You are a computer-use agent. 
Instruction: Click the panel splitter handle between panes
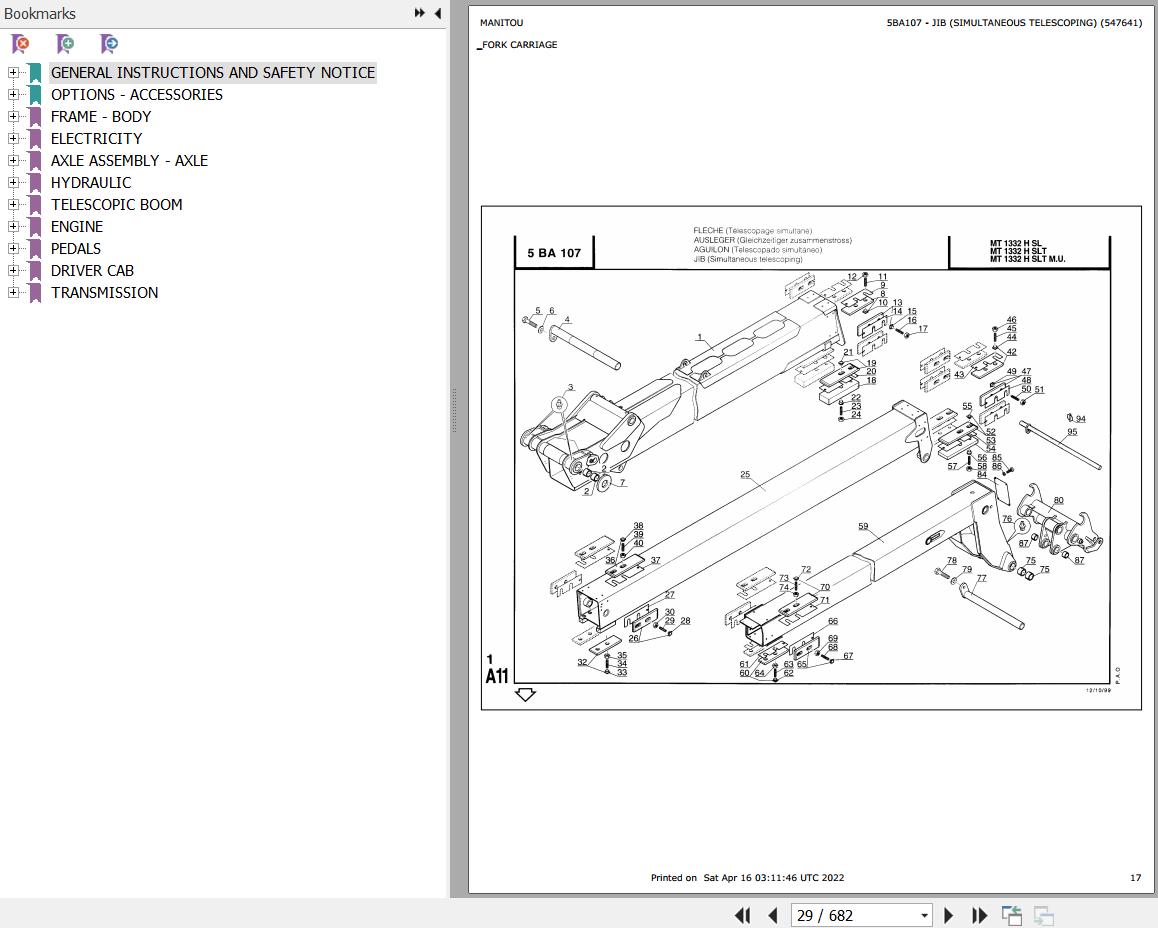[x=453, y=410]
